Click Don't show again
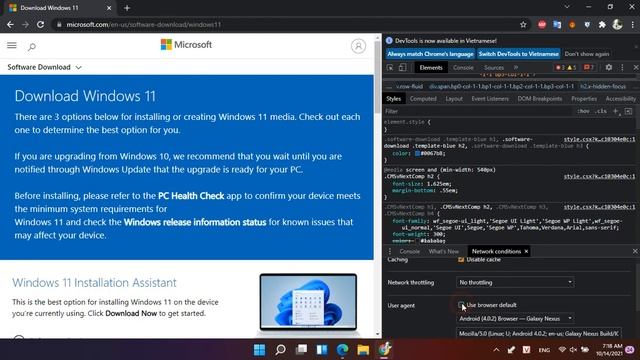 pyautogui.click(x=587, y=54)
